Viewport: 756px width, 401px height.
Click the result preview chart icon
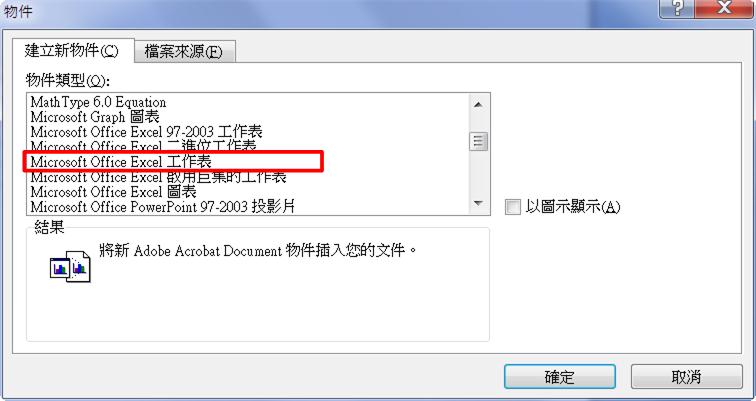[x=70, y=267]
